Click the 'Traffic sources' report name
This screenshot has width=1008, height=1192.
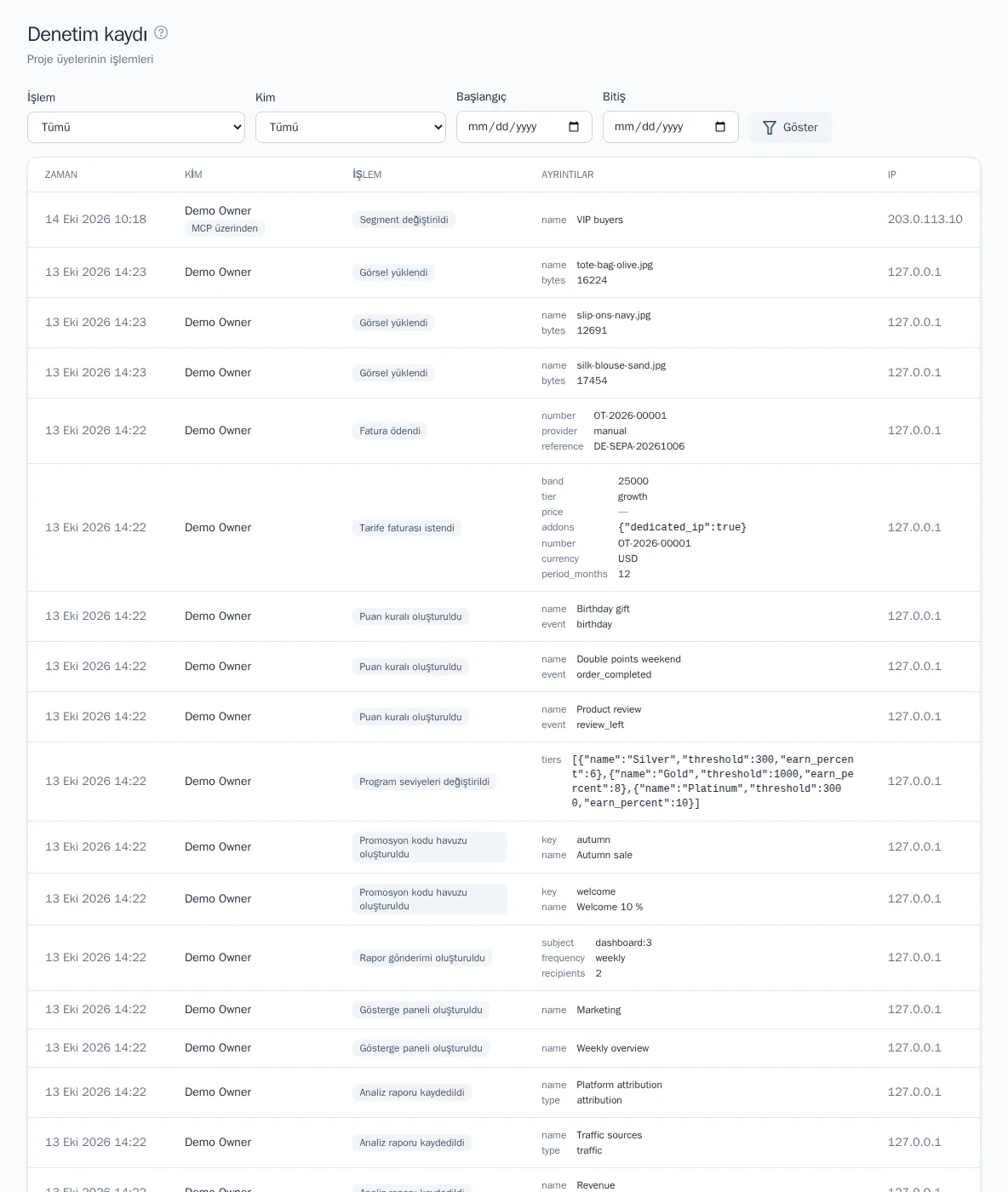click(610, 1135)
